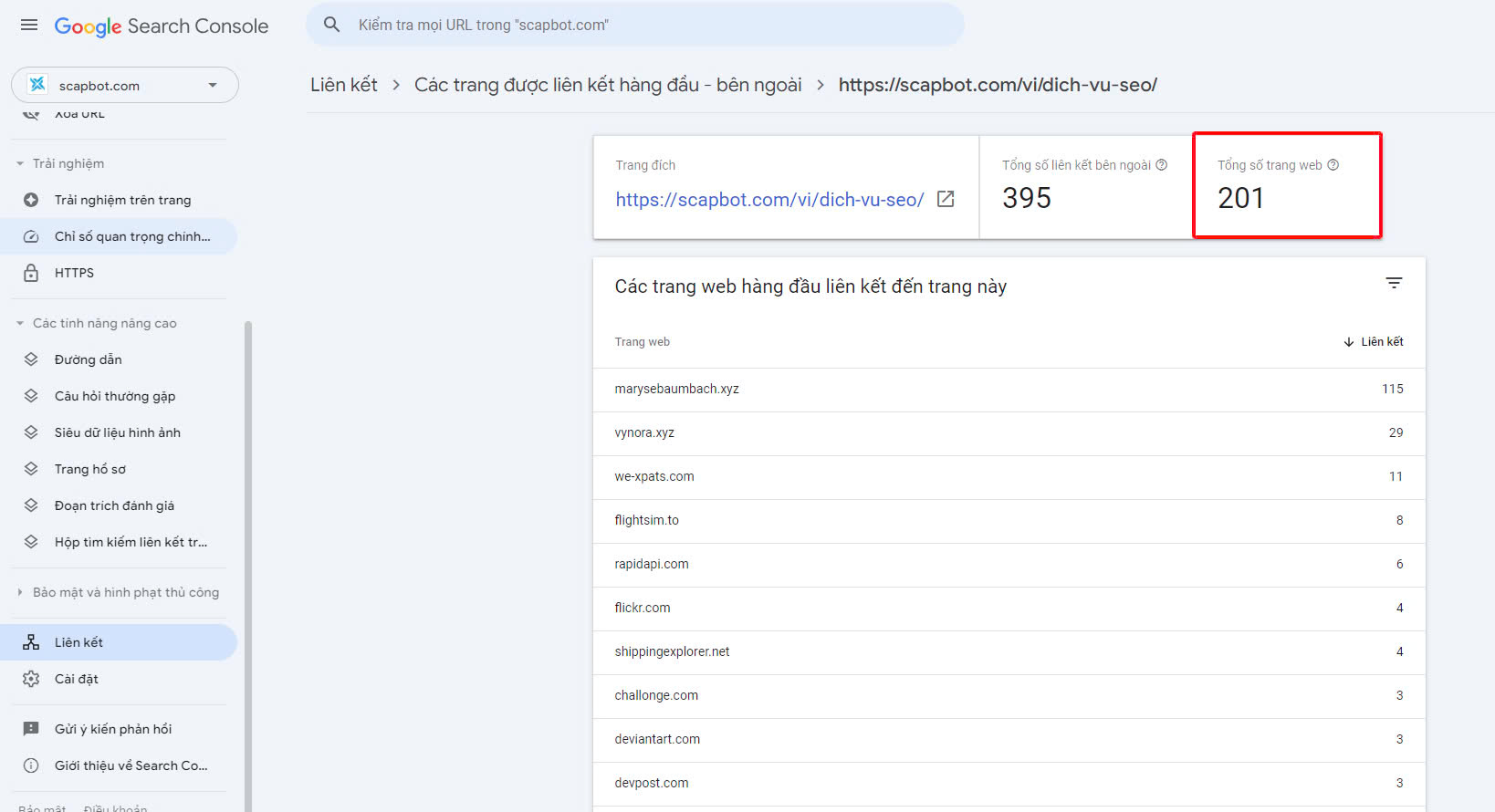Image resolution: width=1495 pixels, height=812 pixels.
Task: Click the layers icon beside Hộp tìm kiếm liên kết
Action: click(31, 542)
